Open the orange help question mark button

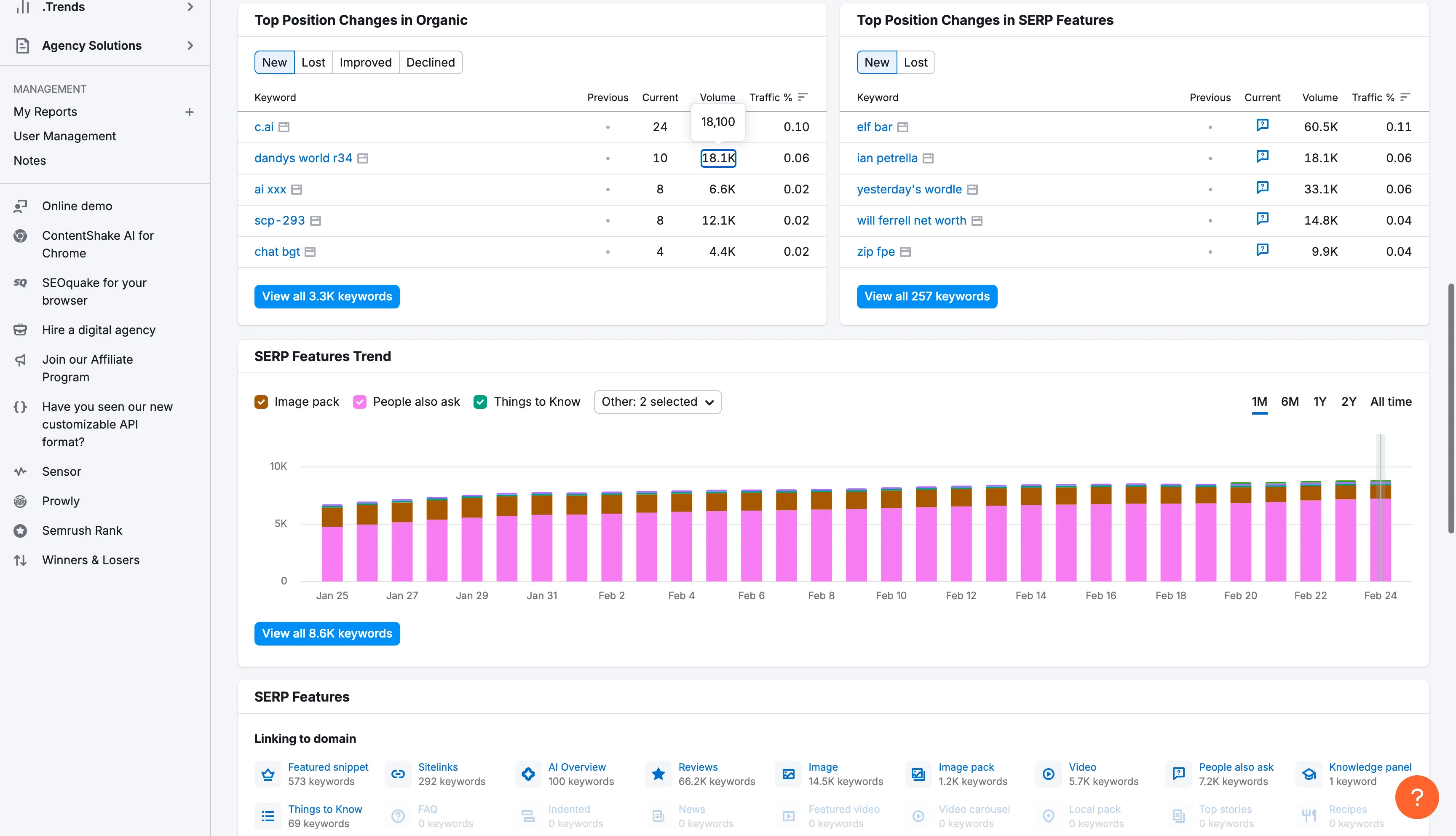[x=1417, y=797]
